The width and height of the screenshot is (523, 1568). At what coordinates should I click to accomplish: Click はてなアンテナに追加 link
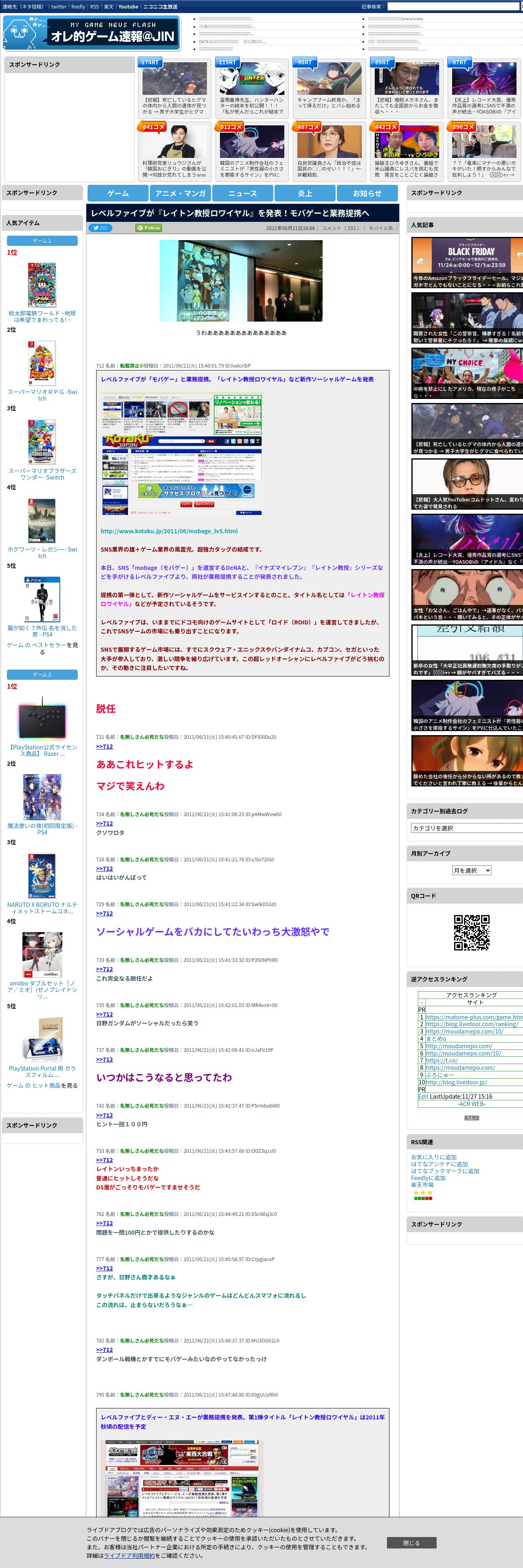(x=439, y=1164)
